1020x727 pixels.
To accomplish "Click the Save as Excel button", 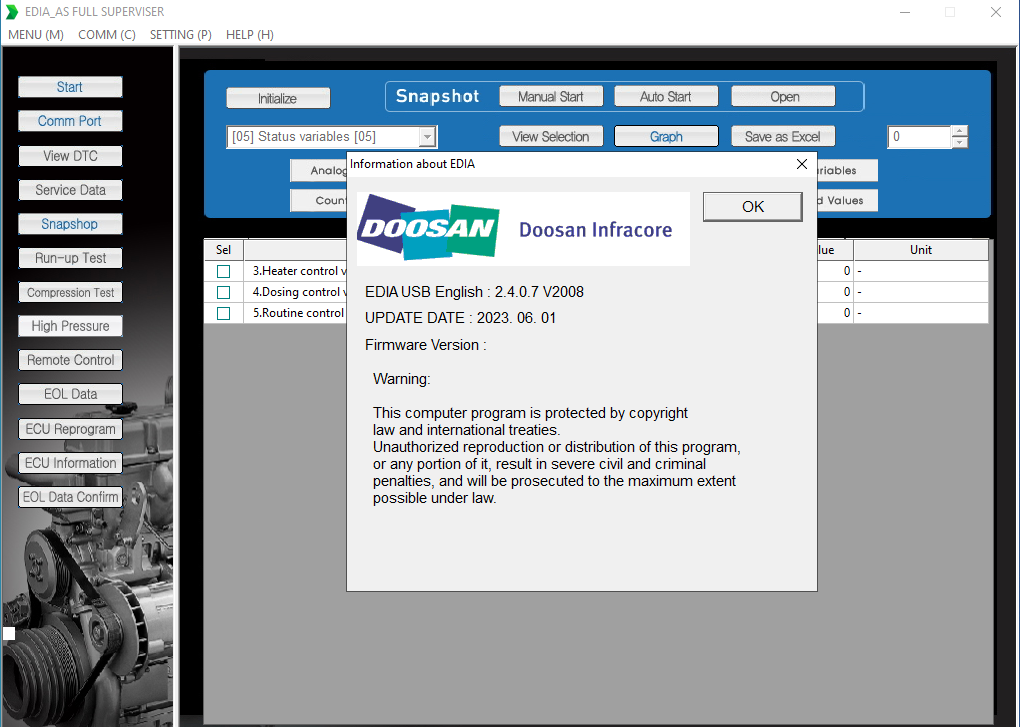I will point(783,137).
